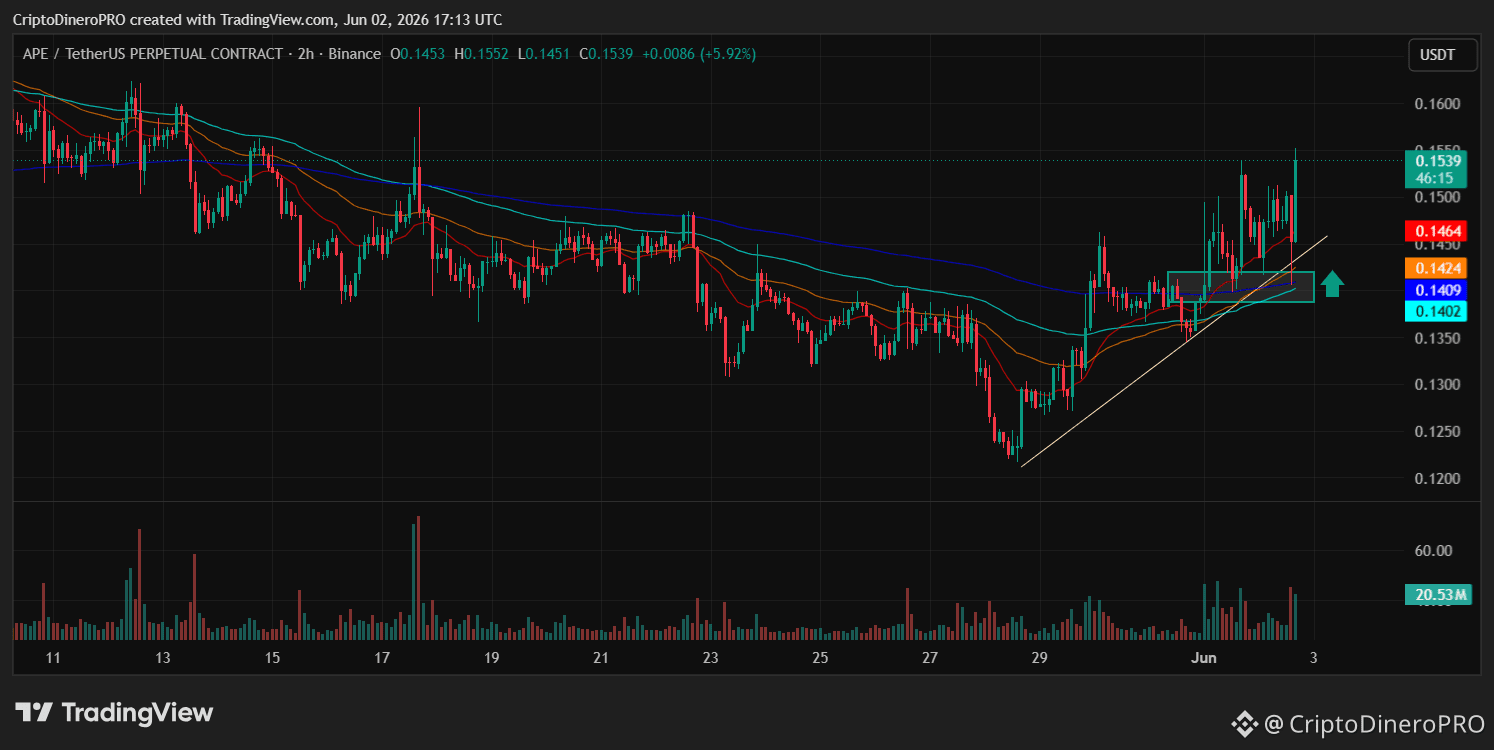
Task: Click the date label 15 on time axis
Action: click(x=272, y=658)
